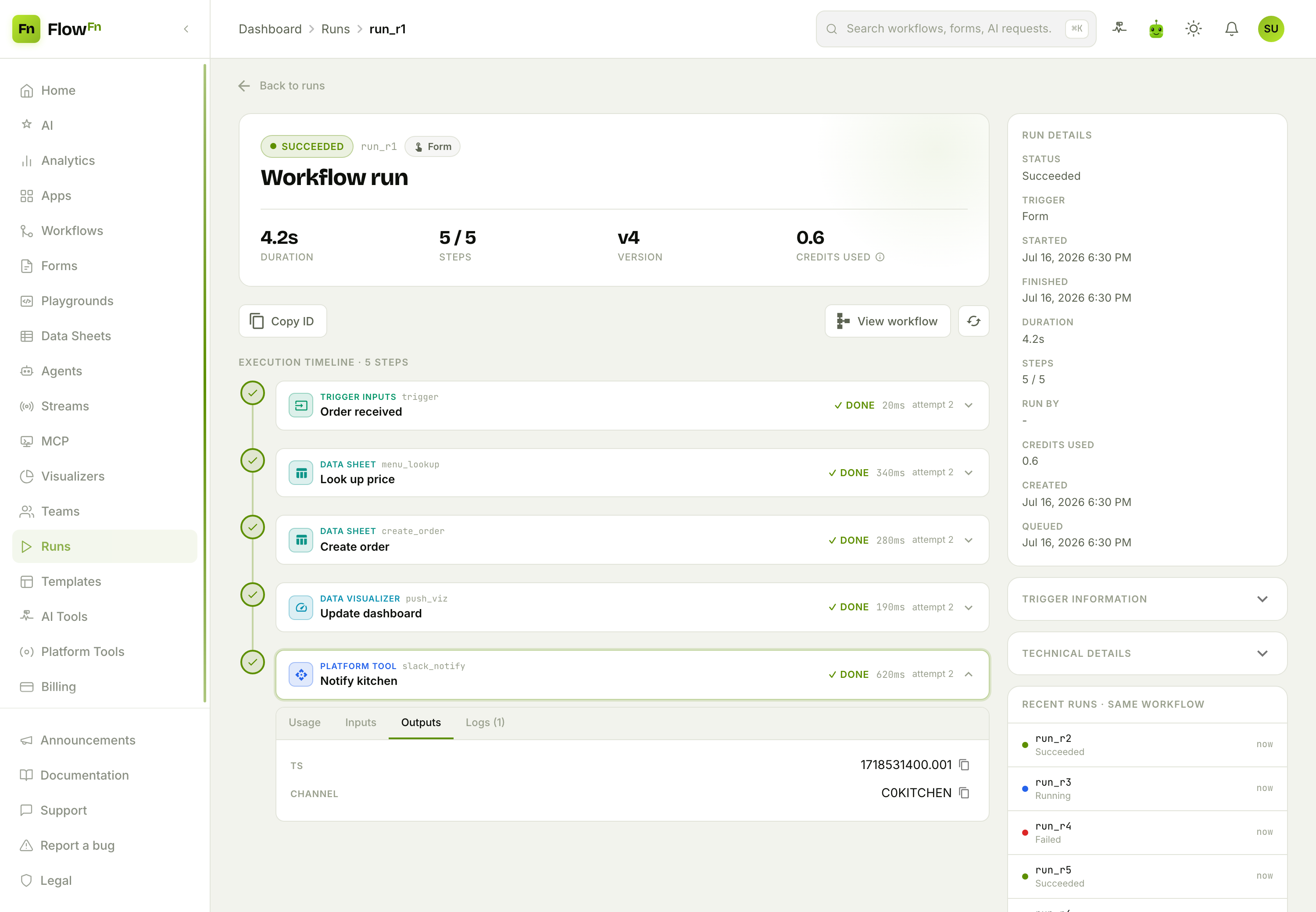Viewport: 1316px width, 912px height.
Task: Open the Logs (1) tab
Action: pos(485,722)
